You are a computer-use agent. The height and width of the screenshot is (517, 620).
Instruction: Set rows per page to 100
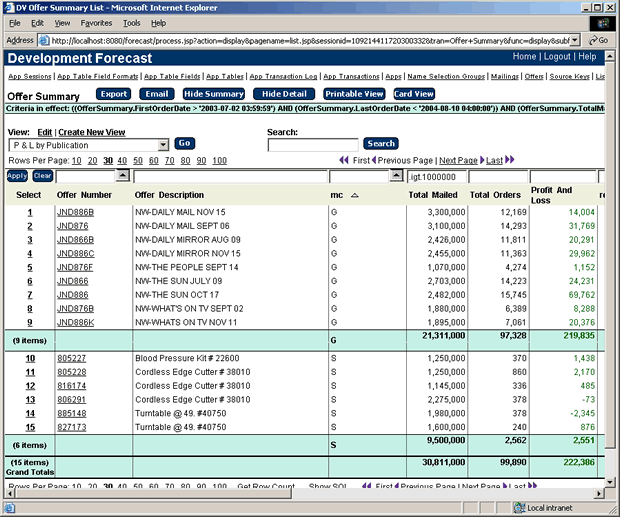point(219,161)
